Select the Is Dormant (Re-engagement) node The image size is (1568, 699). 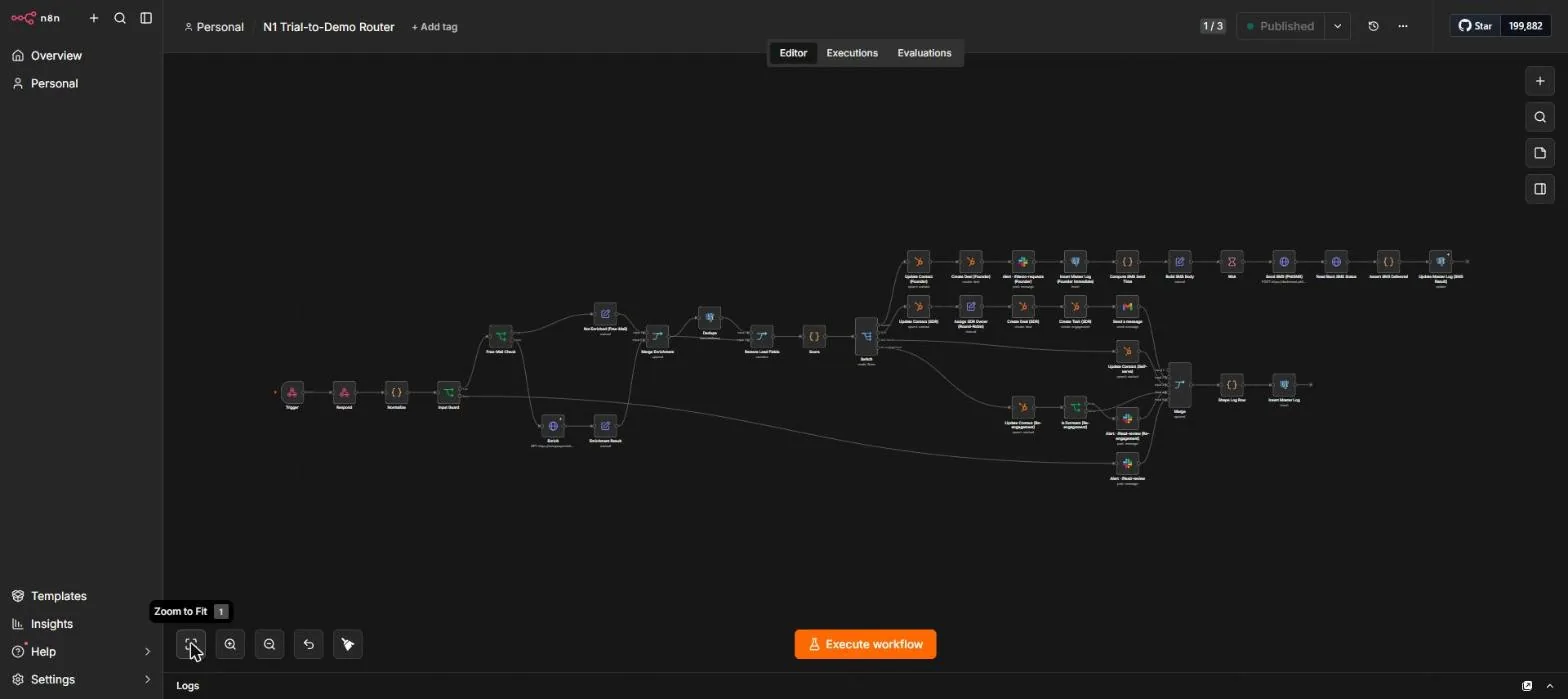coord(1075,407)
